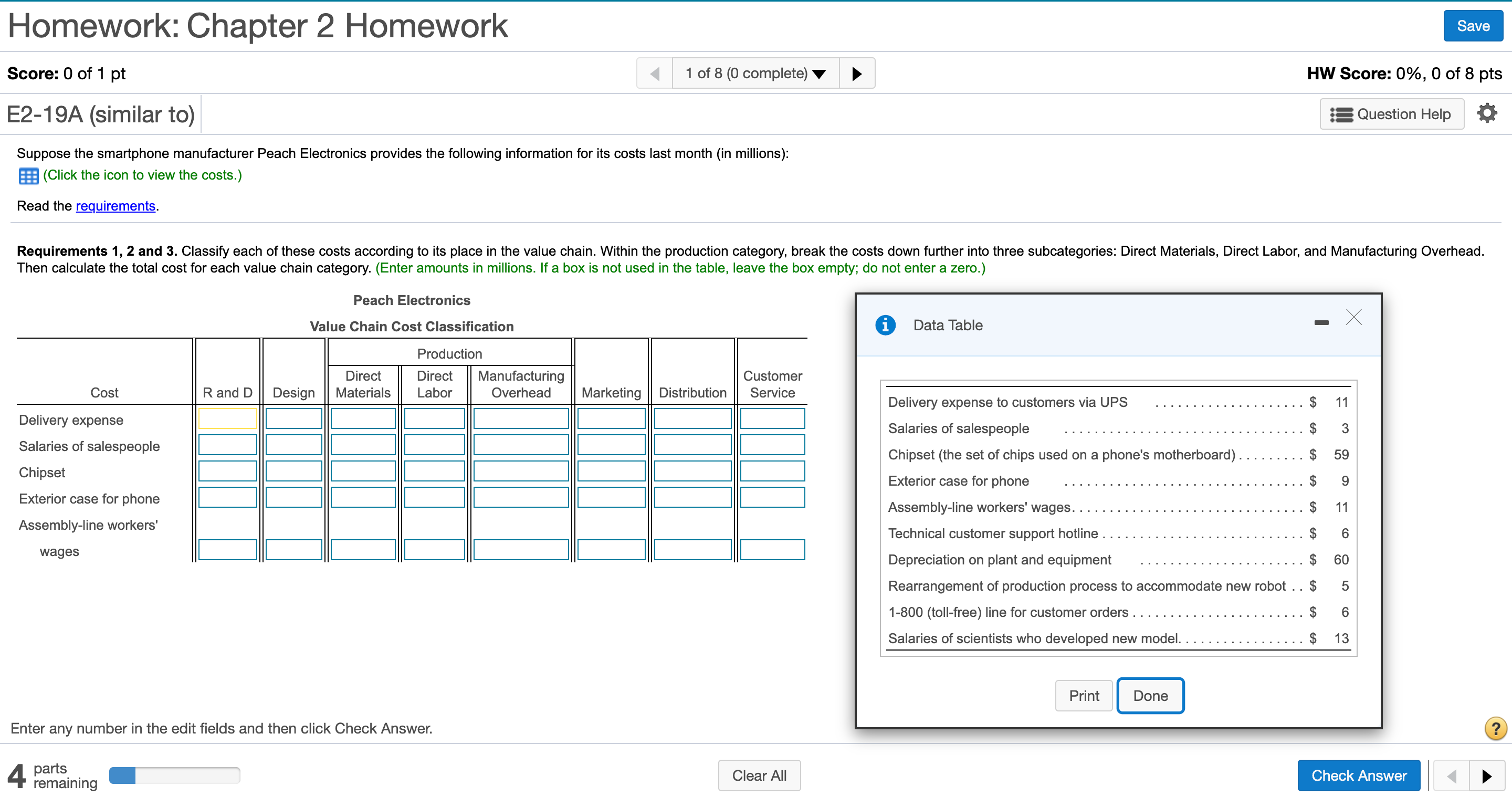Go to previous question using left arrow
Screen dimensions: 1512x807
pyautogui.click(x=655, y=73)
